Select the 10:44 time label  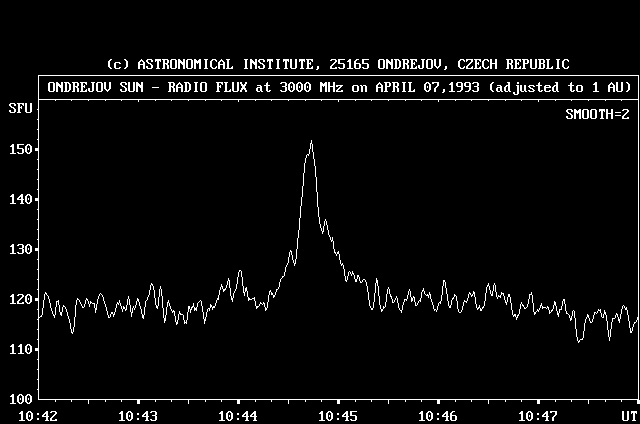pyautogui.click(x=238, y=415)
